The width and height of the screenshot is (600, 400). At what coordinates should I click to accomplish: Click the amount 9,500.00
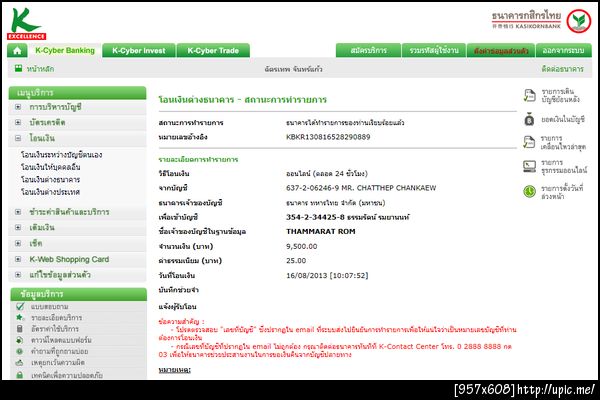pyautogui.click(x=302, y=246)
